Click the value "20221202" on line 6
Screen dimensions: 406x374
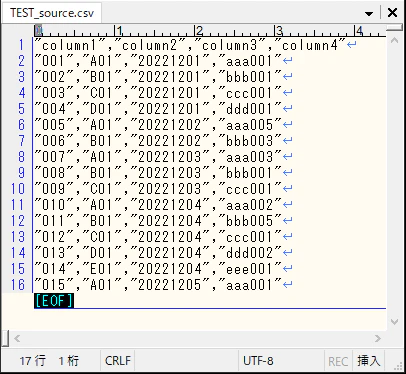tap(170, 125)
